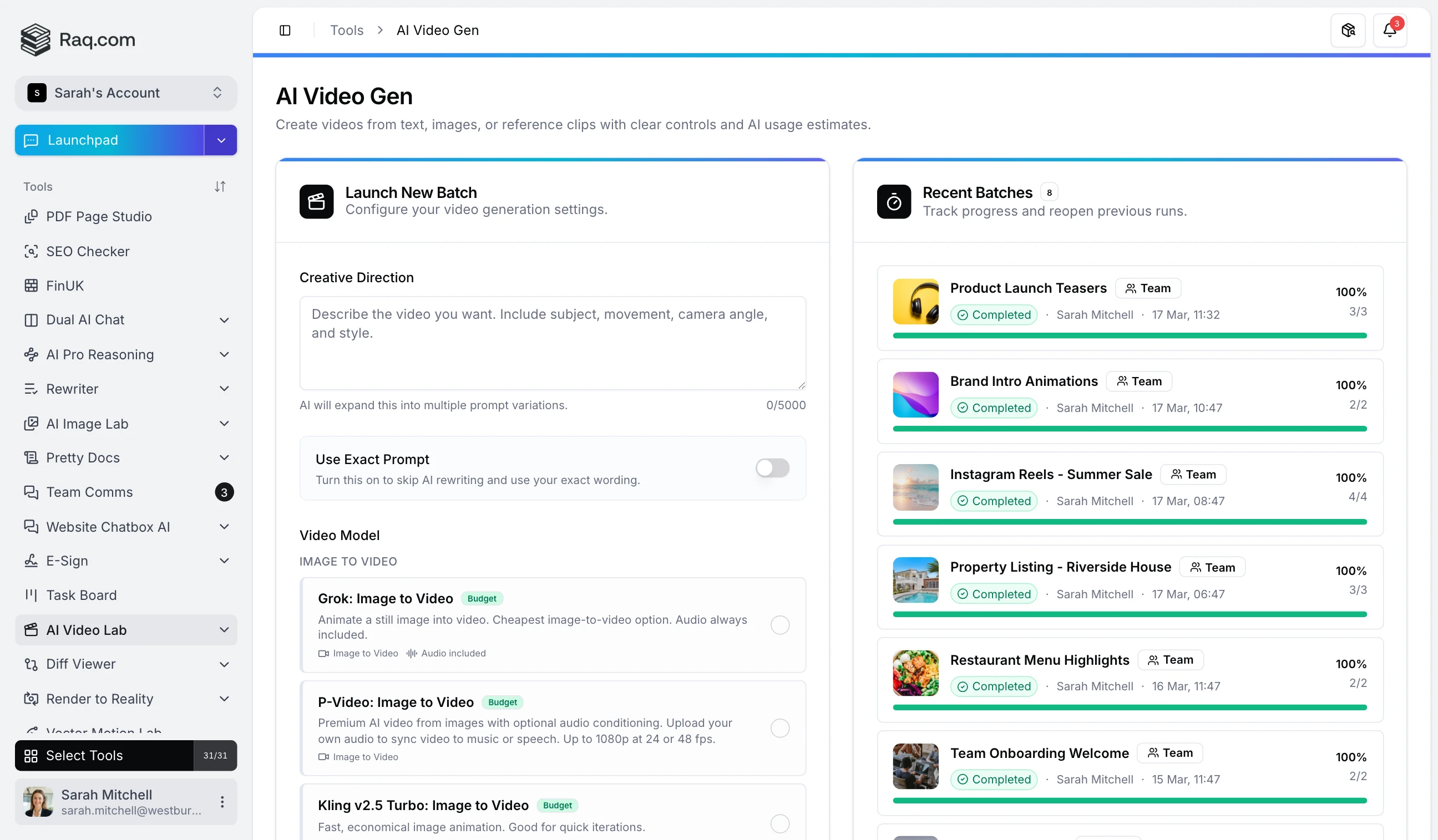This screenshot has height=840, width=1438.
Task: Select the SEO Checker tool icon
Action: click(31, 251)
